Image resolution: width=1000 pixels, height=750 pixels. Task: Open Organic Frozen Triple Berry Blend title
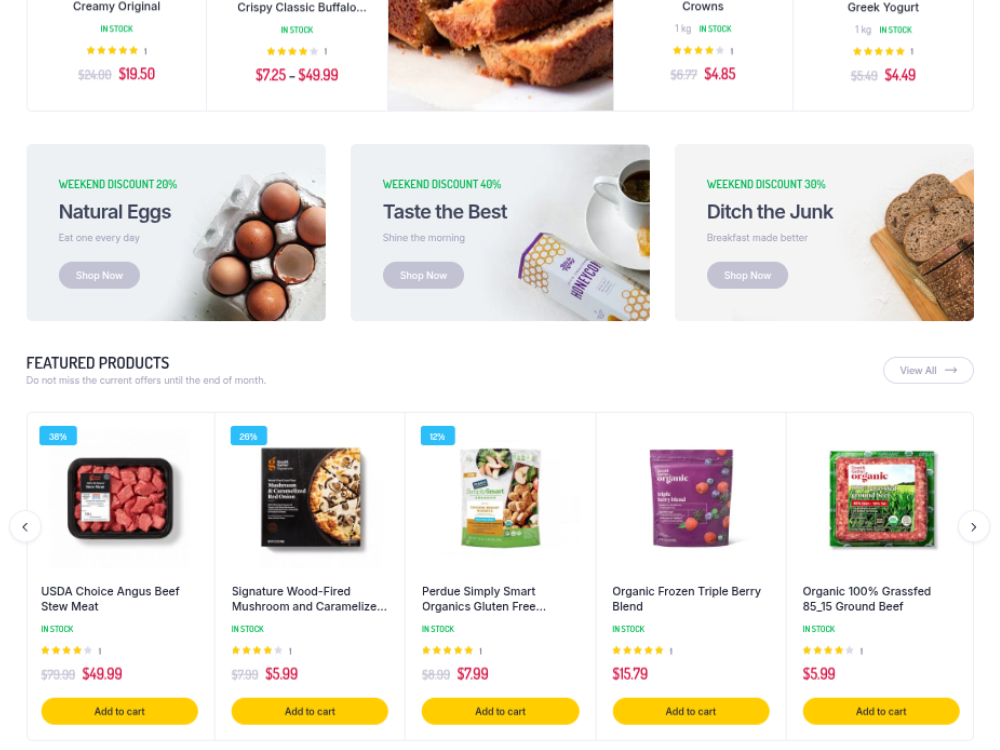pos(686,599)
